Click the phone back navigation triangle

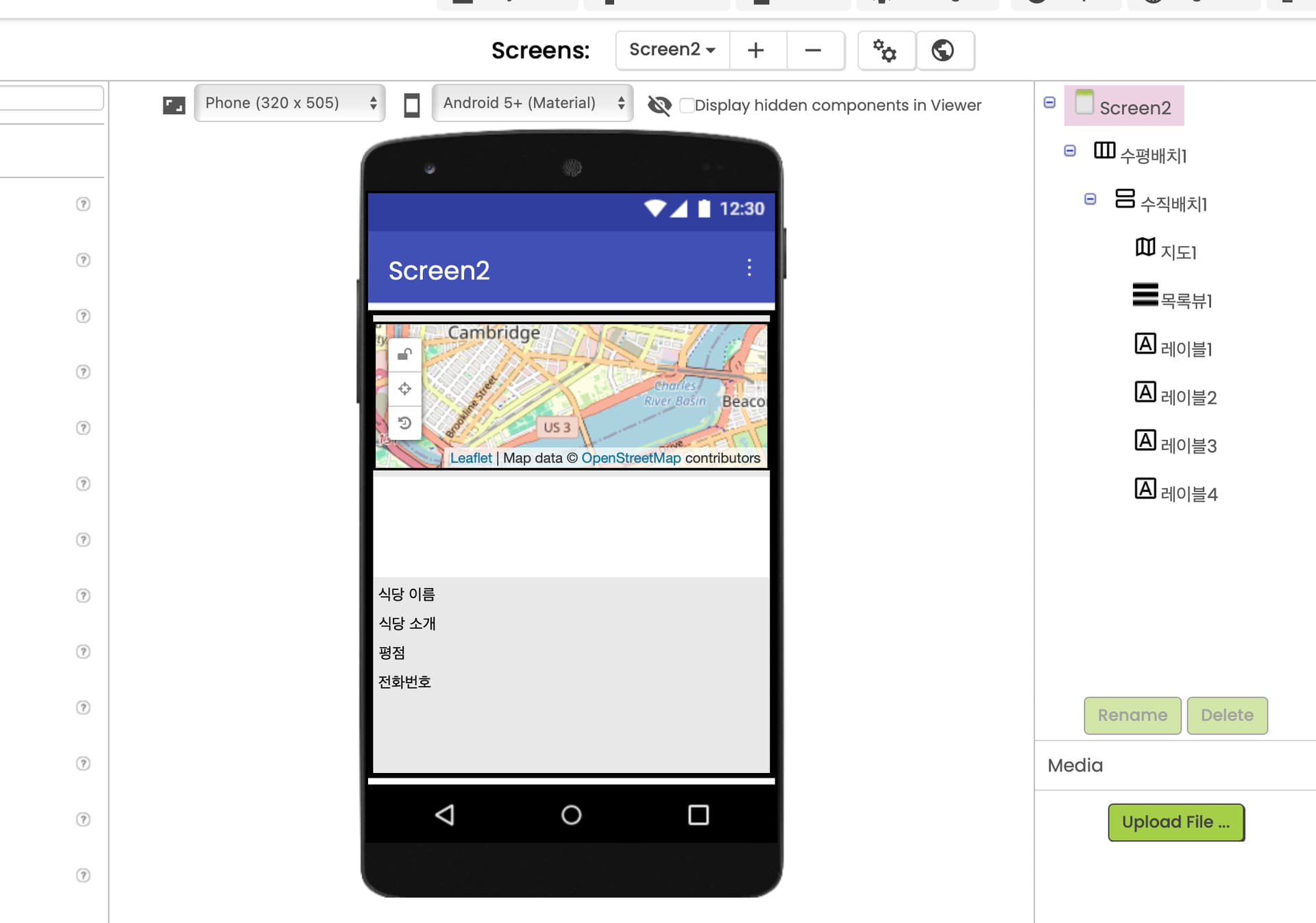point(445,815)
